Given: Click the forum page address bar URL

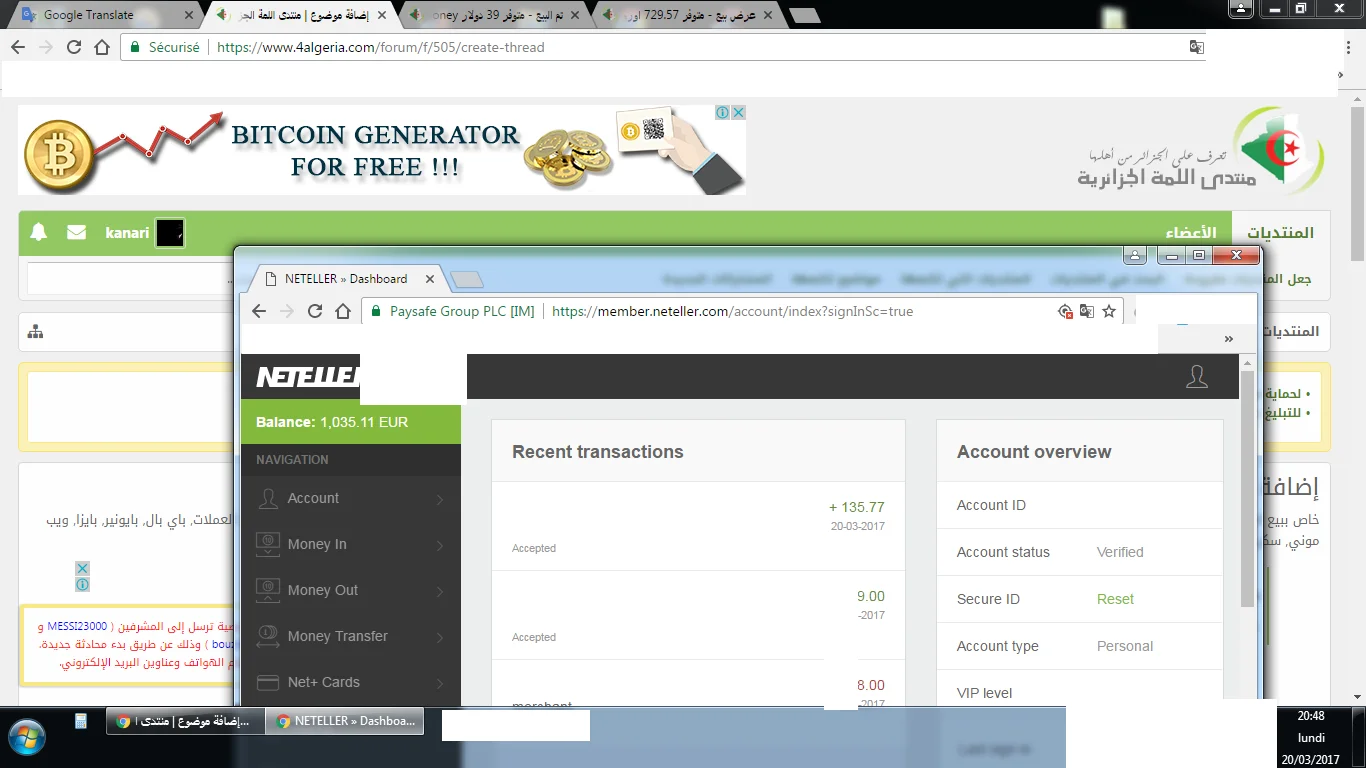Looking at the screenshot, I should (380, 47).
